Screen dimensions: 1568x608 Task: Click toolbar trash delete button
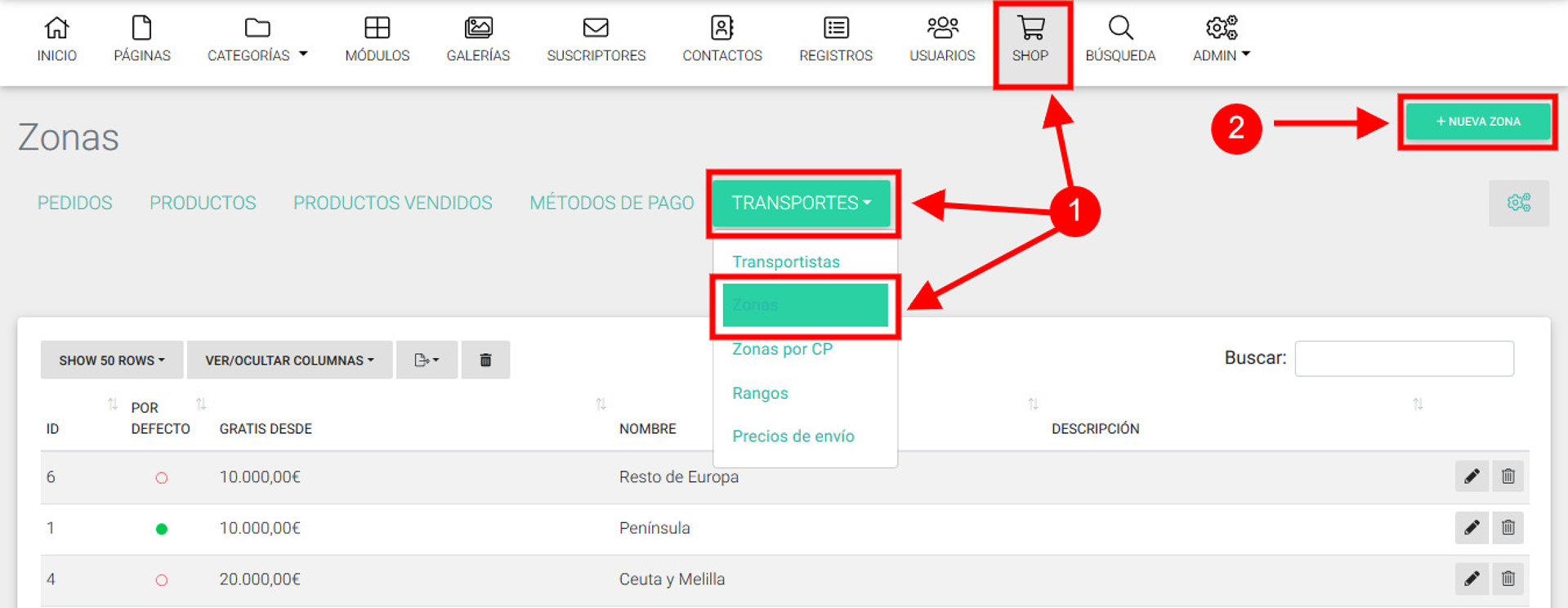coord(485,360)
